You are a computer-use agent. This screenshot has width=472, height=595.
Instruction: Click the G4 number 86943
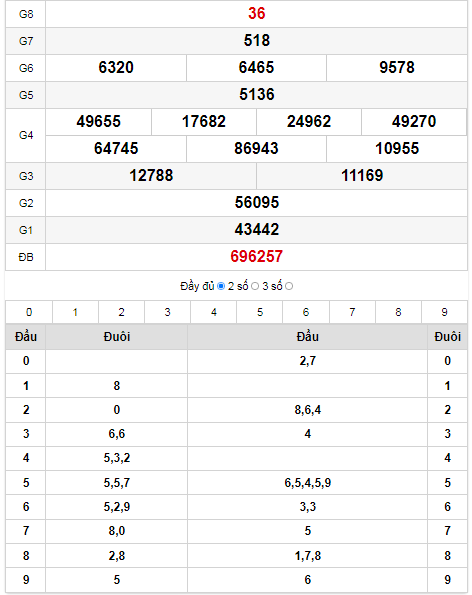pyautogui.click(x=256, y=148)
